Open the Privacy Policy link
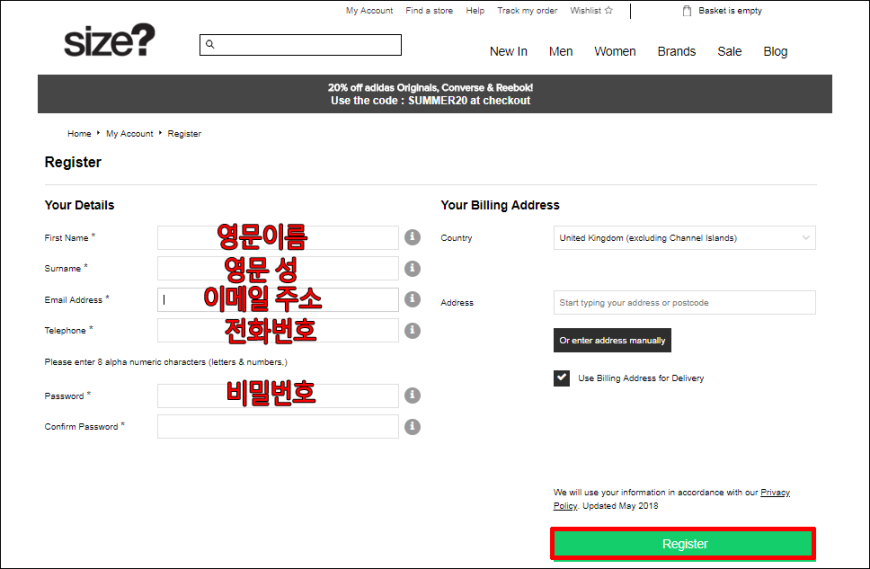 coord(775,492)
